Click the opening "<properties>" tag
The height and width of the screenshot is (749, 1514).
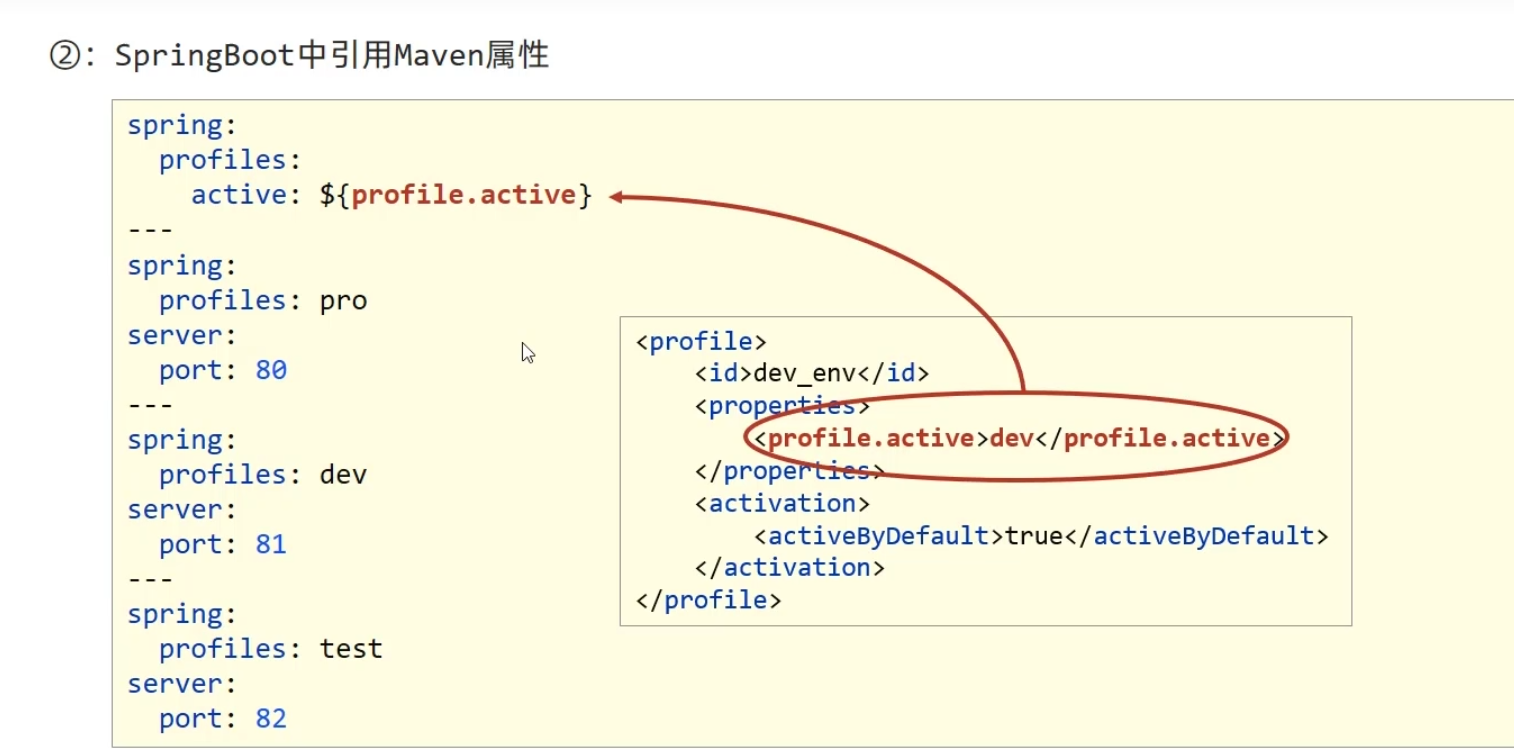click(x=782, y=406)
